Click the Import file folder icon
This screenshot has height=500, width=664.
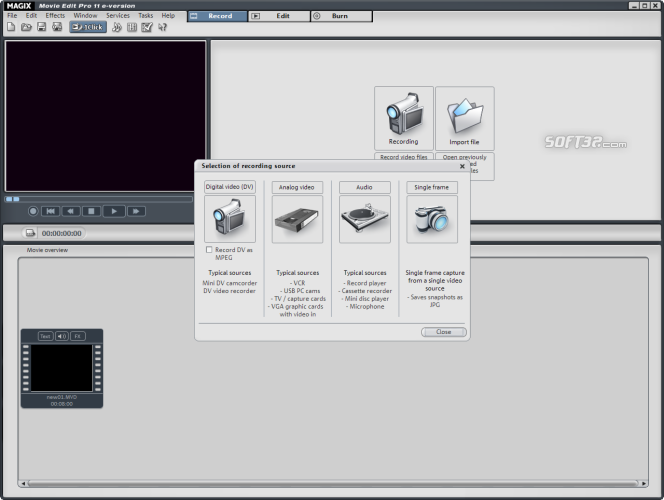[x=465, y=118]
